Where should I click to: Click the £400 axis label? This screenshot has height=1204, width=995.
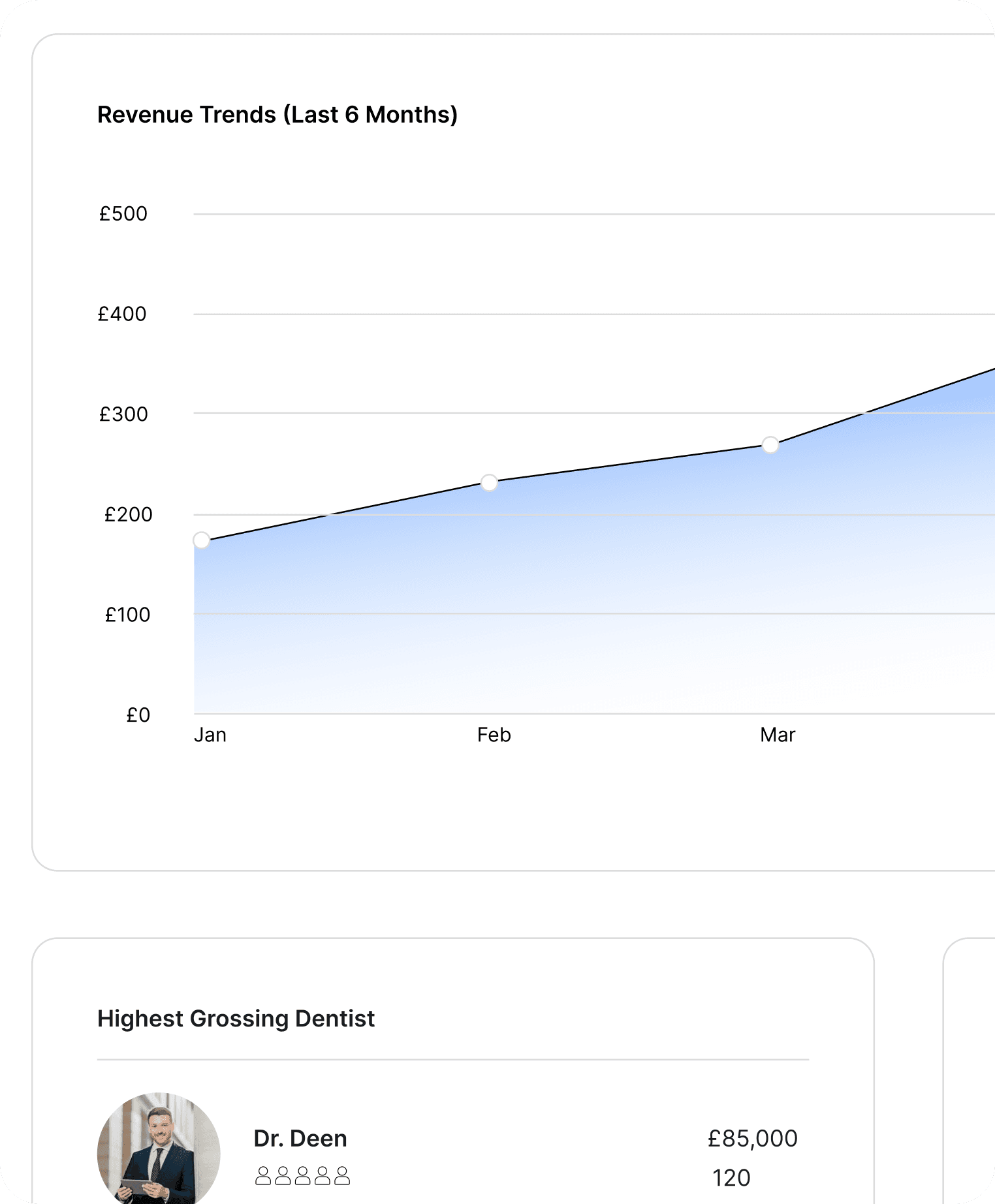coord(122,315)
